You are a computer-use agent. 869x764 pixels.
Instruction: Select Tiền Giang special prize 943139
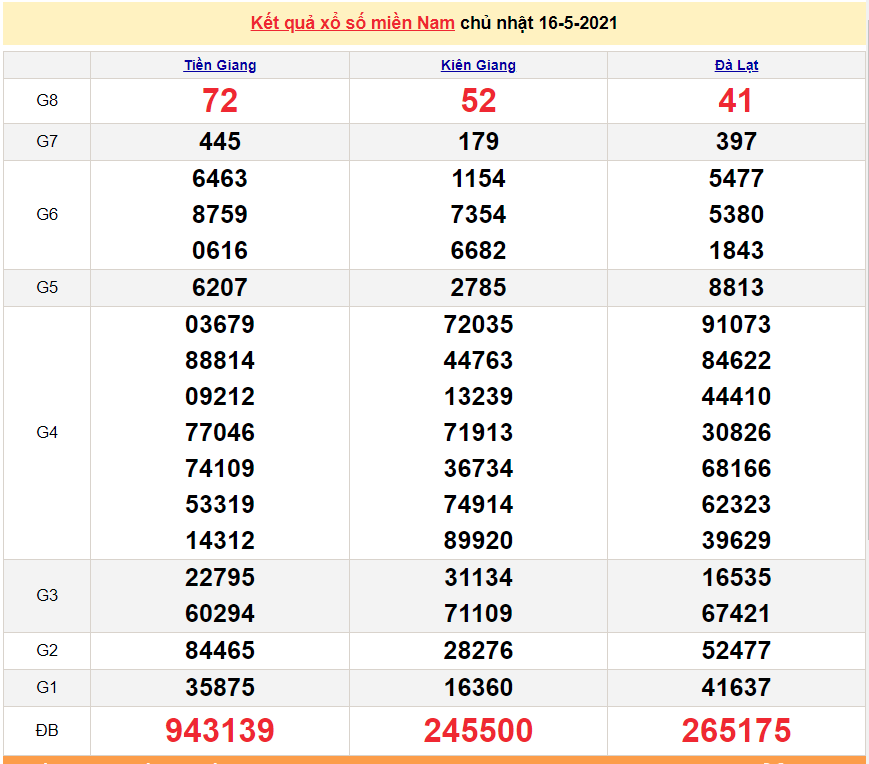220,731
